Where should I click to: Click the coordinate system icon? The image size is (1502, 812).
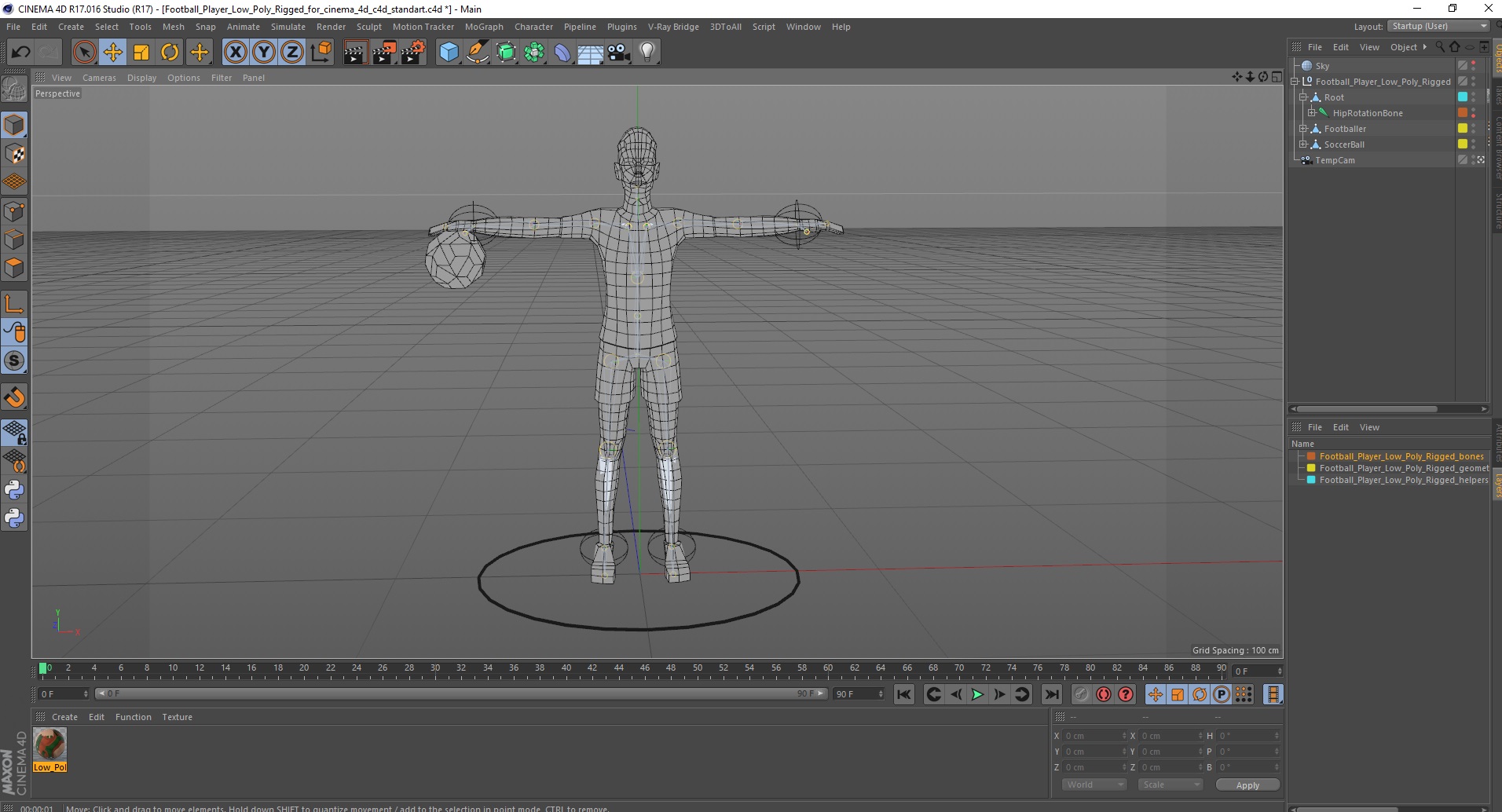[321, 53]
